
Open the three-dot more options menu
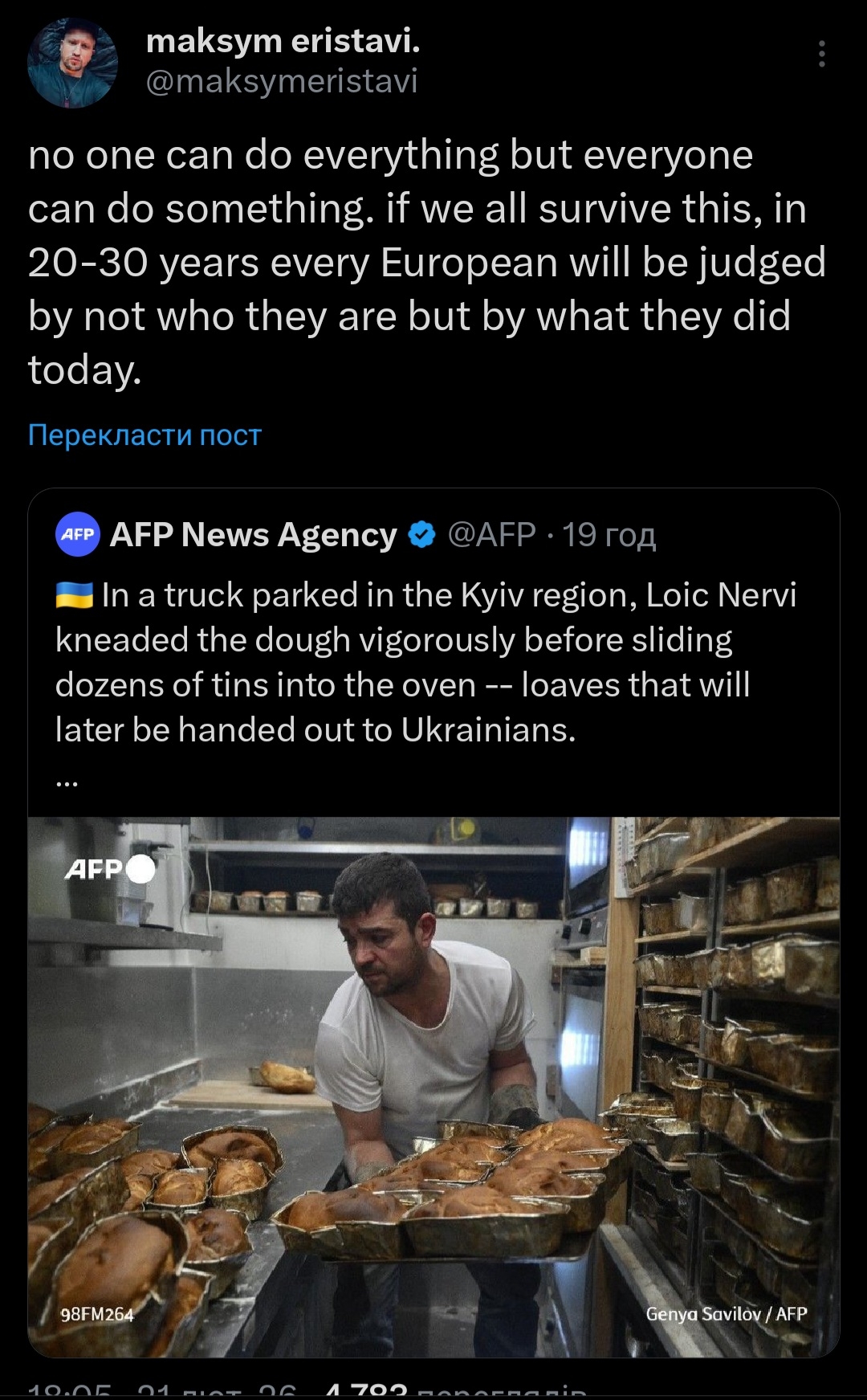pos(821,54)
